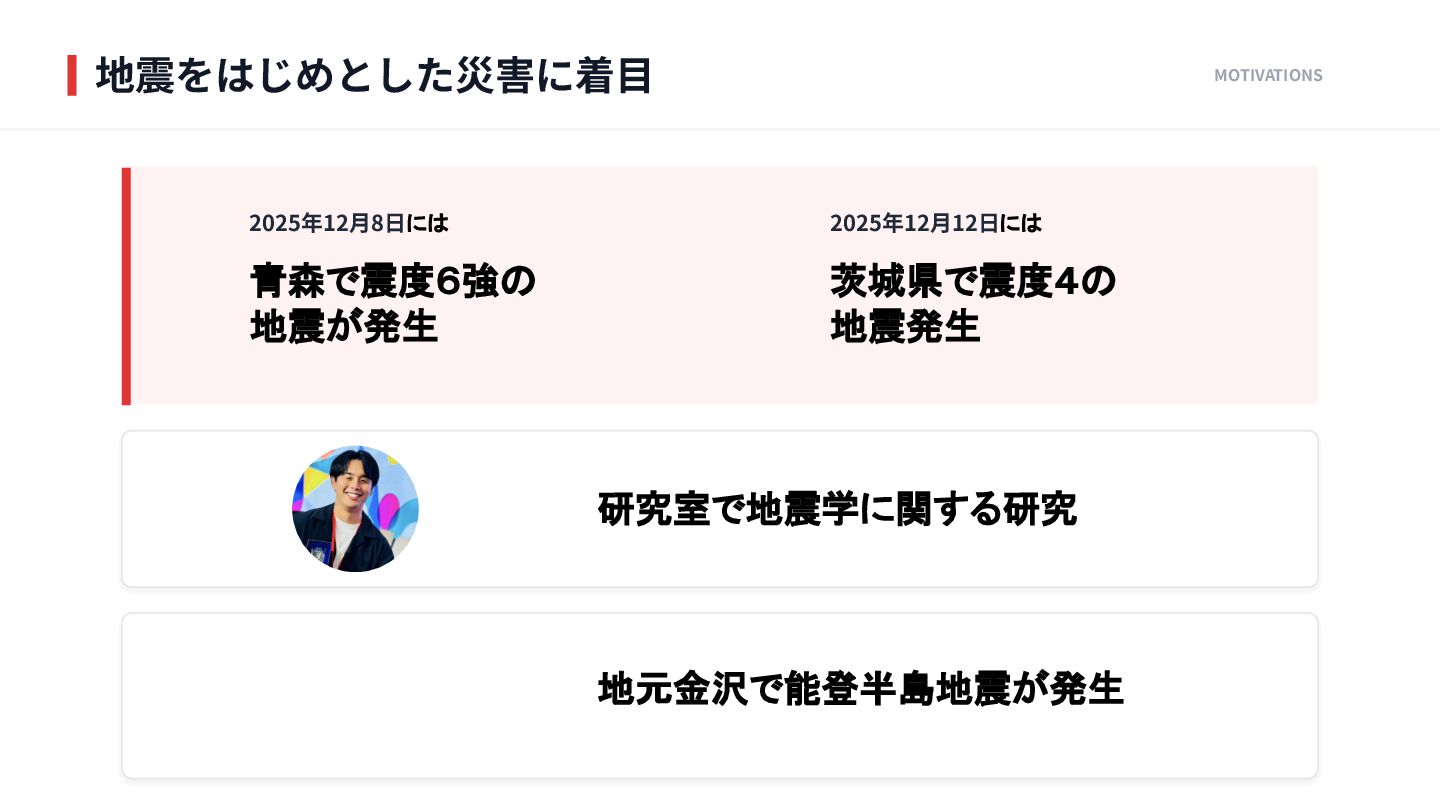Click the date text 2025年12月12日には

point(935,223)
